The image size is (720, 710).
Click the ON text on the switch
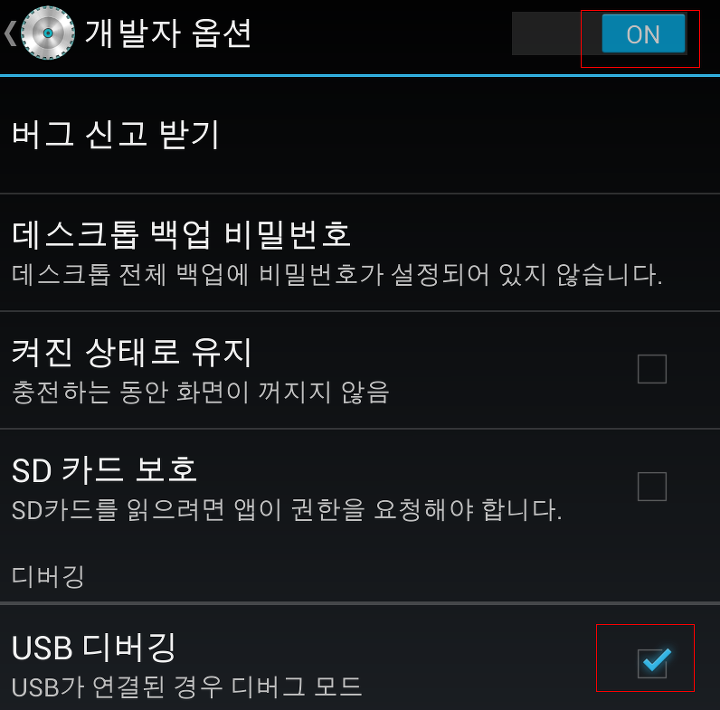tap(643, 34)
